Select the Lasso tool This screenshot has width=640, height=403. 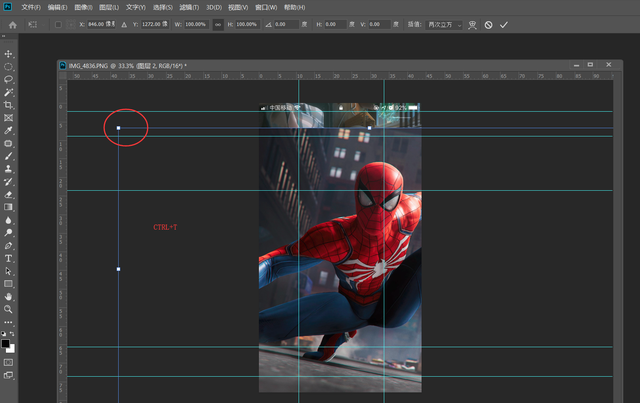9,79
